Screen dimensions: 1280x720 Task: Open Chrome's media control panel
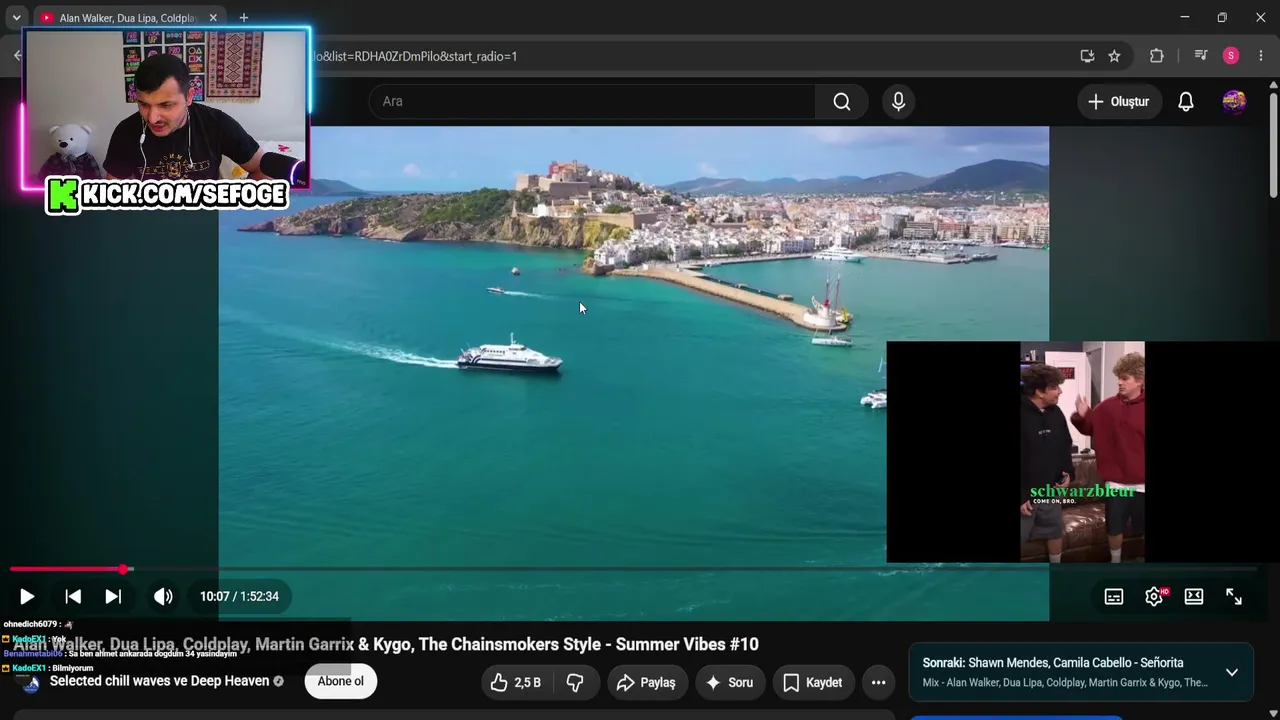tap(1201, 56)
